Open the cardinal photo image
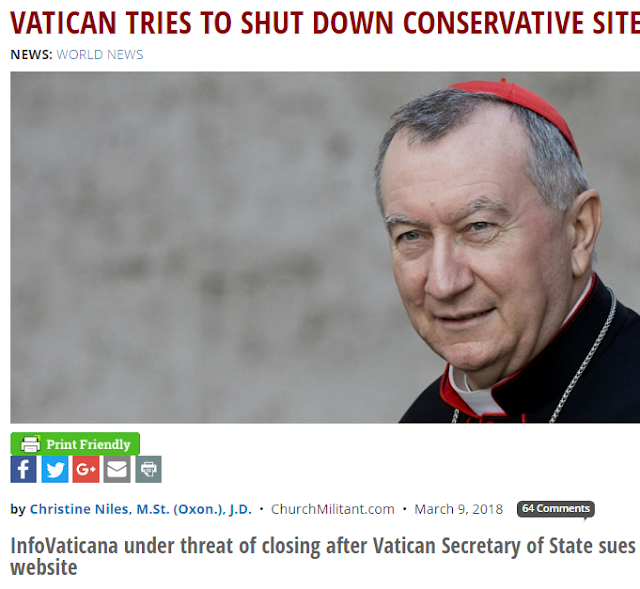The image size is (640, 589). pos(325,247)
